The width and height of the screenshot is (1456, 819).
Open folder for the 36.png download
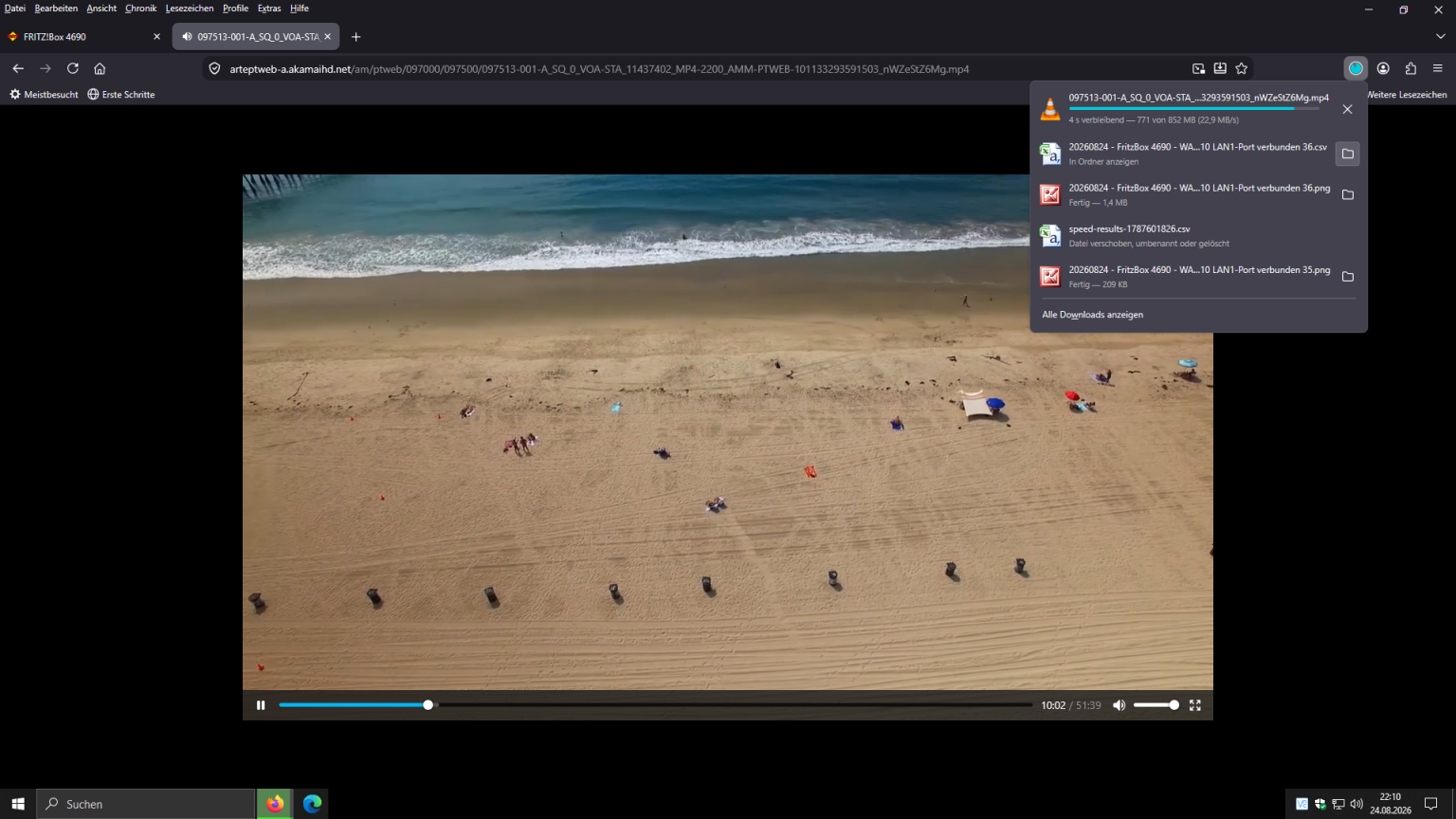coord(1347,194)
